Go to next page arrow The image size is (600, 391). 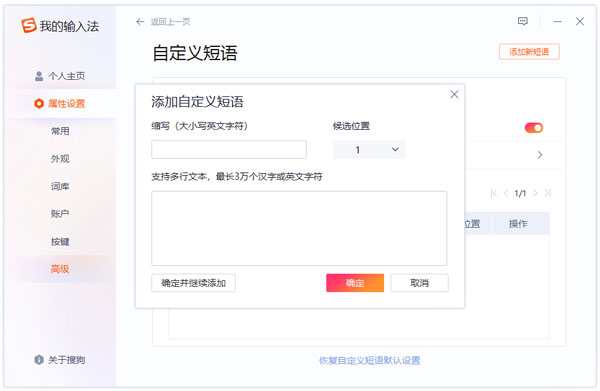(x=535, y=193)
